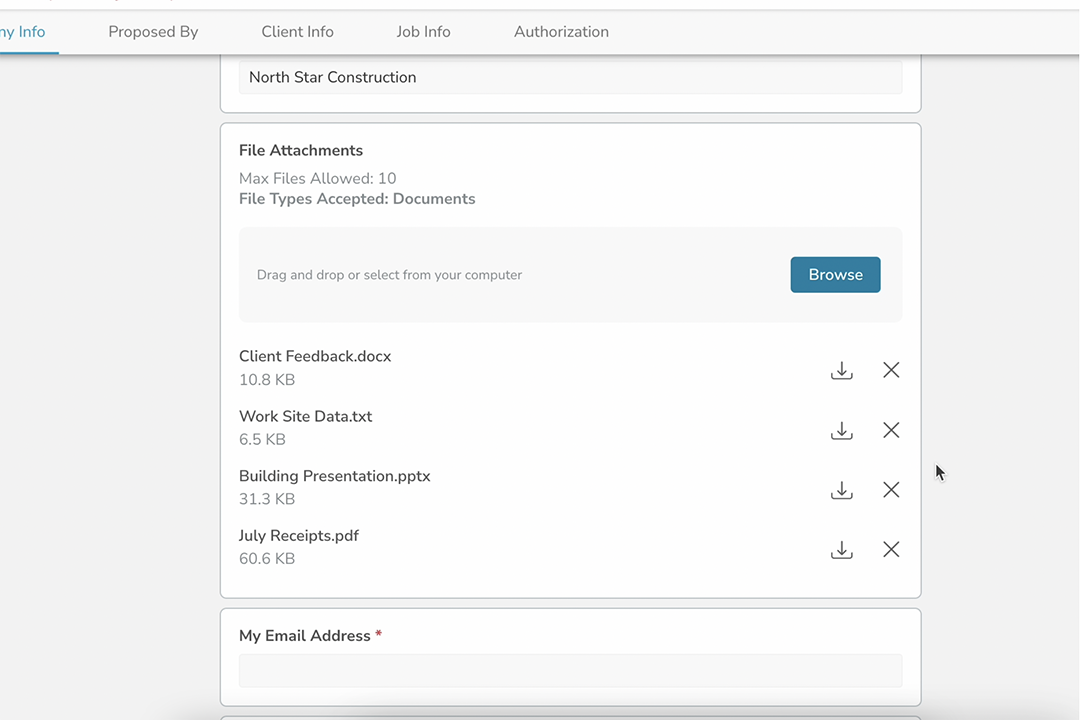Click the 10.8 KB file size text
The width and height of the screenshot is (1080, 720).
(267, 380)
